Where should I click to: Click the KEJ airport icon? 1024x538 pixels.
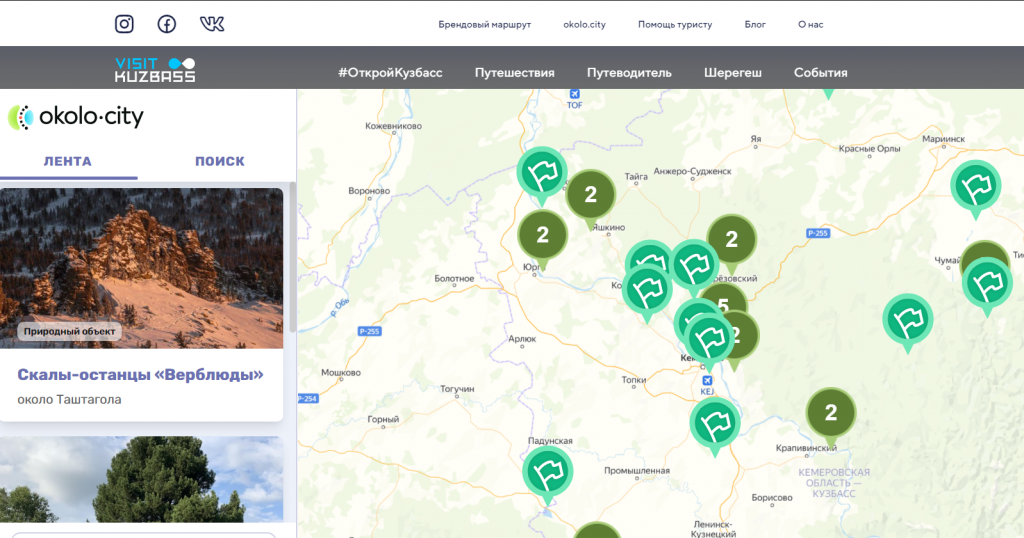click(707, 381)
